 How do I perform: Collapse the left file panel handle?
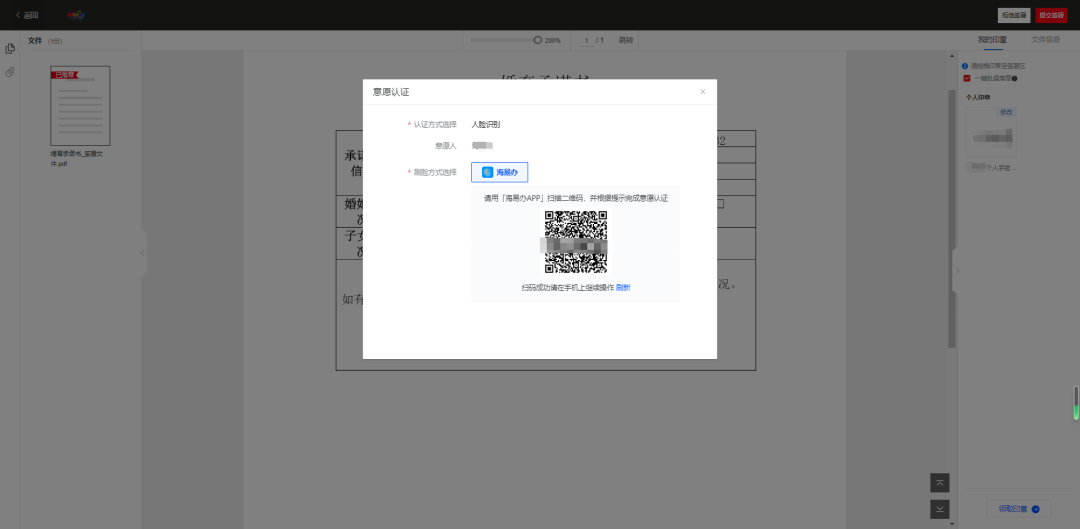tap(143, 253)
